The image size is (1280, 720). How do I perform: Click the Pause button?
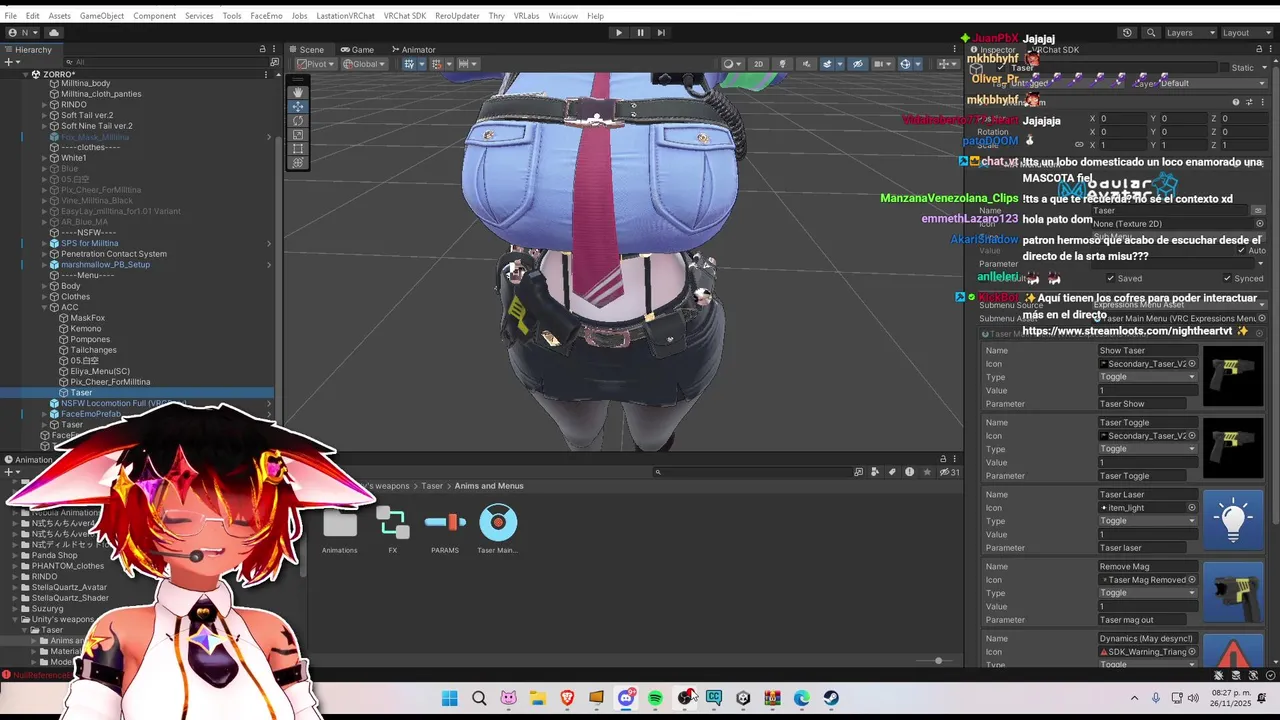640,33
